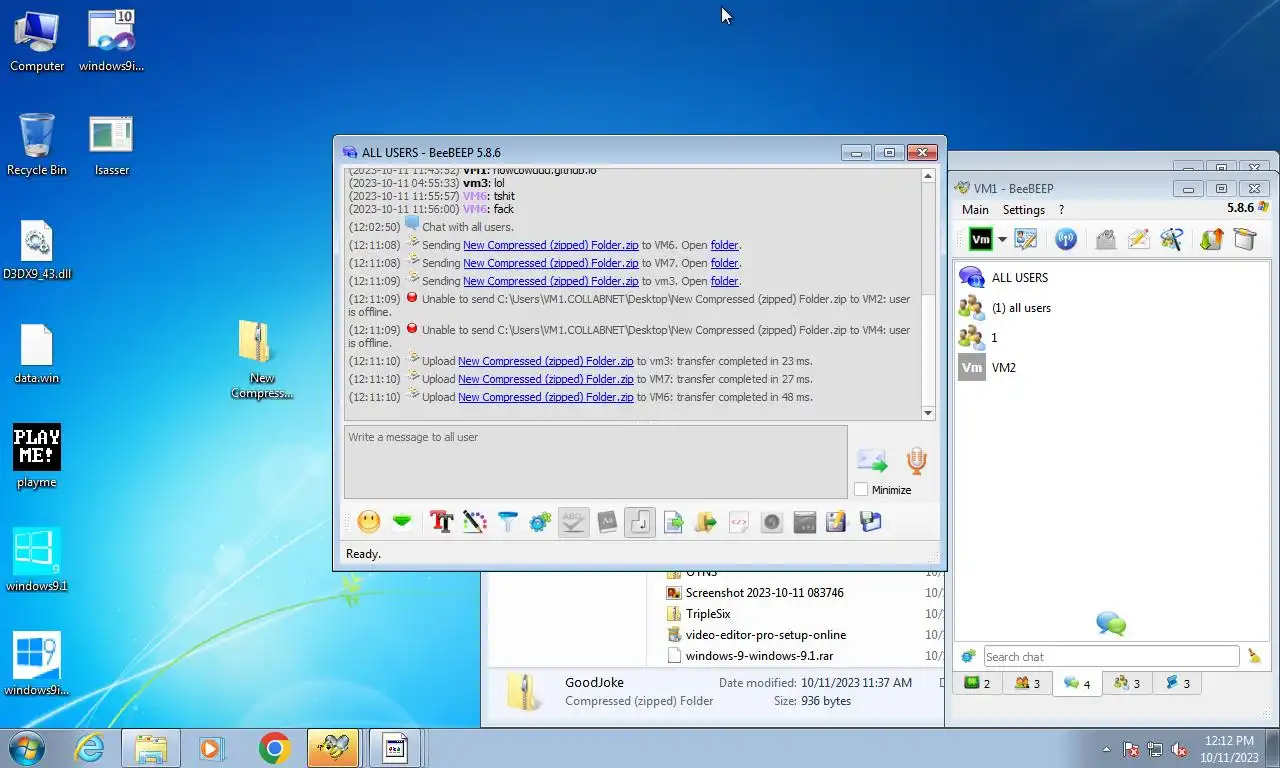Image resolution: width=1280 pixels, height=768 pixels.
Task: Compose message with envelope pencil icon
Action: [1138, 239]
